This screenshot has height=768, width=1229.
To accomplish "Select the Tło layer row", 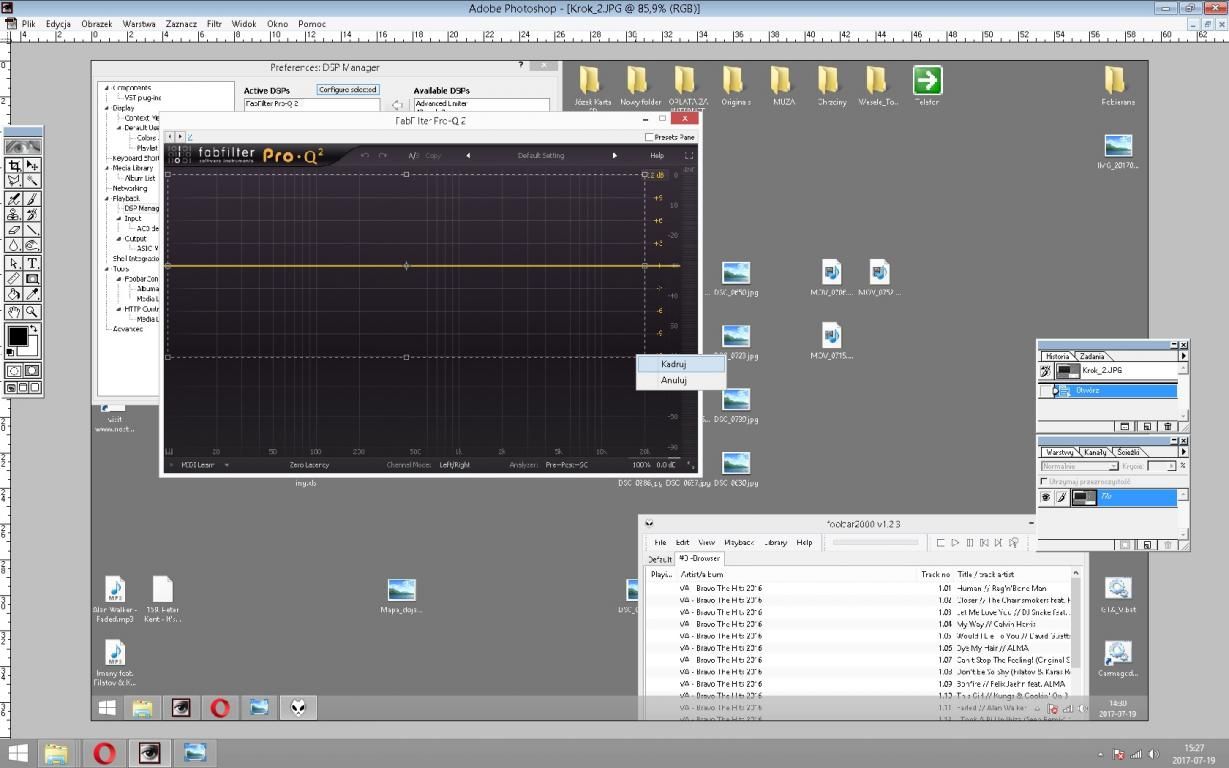I will pyautogui.click(x=1125, y=497).
